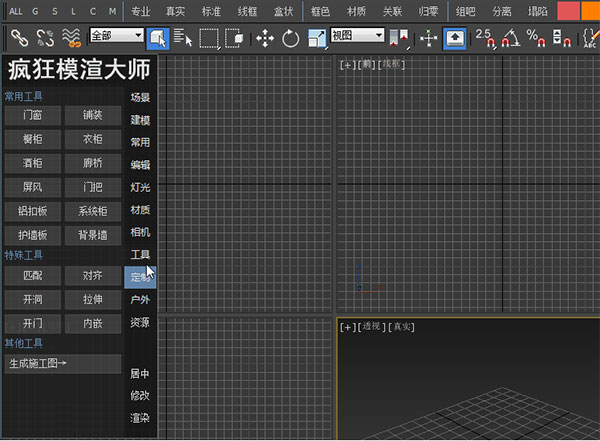
Task: Open the 材质 side tab
Action: pos(140,210)
